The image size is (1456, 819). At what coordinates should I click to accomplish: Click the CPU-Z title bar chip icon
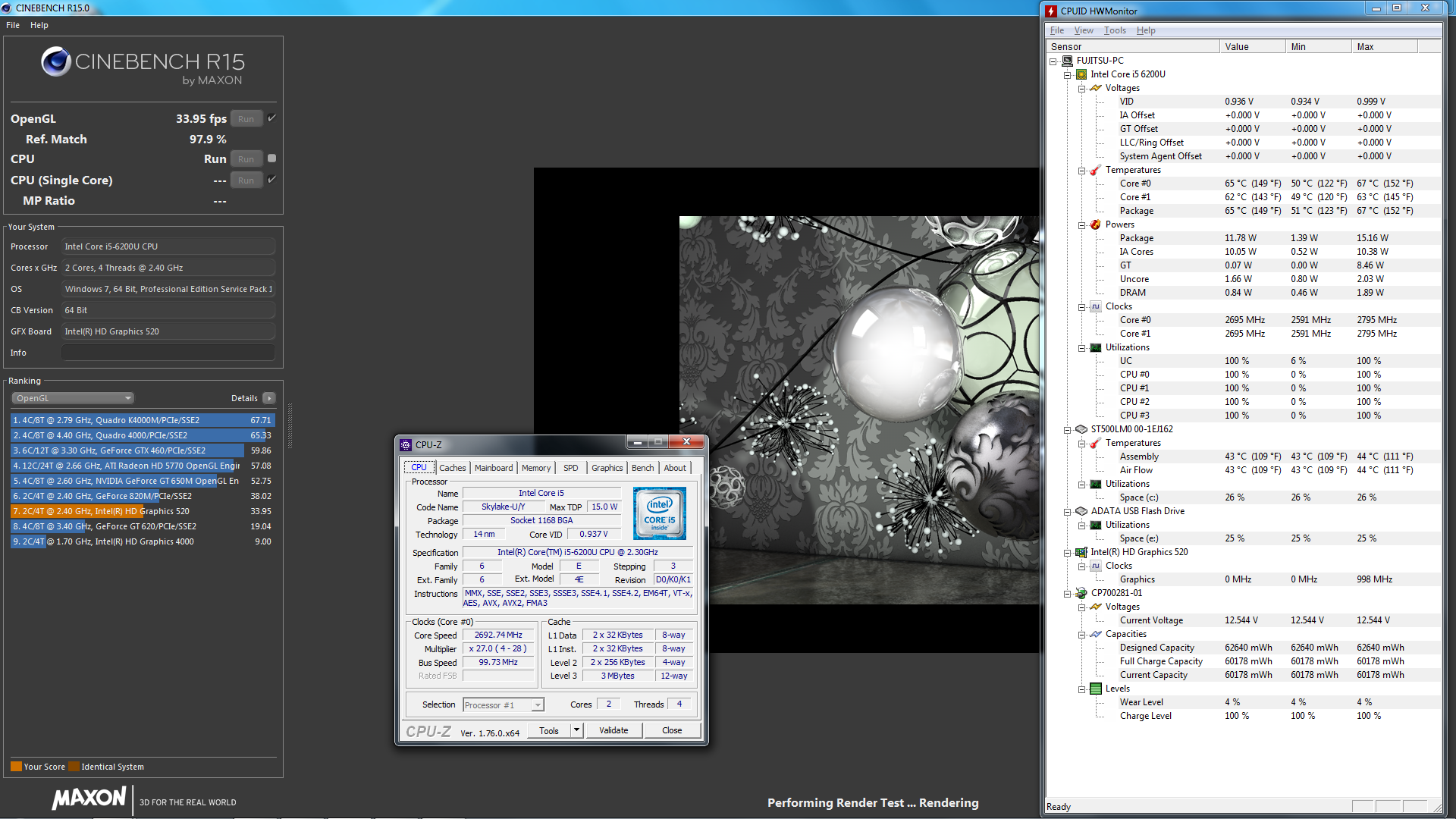pyautogui.click(x=406, y=445)
